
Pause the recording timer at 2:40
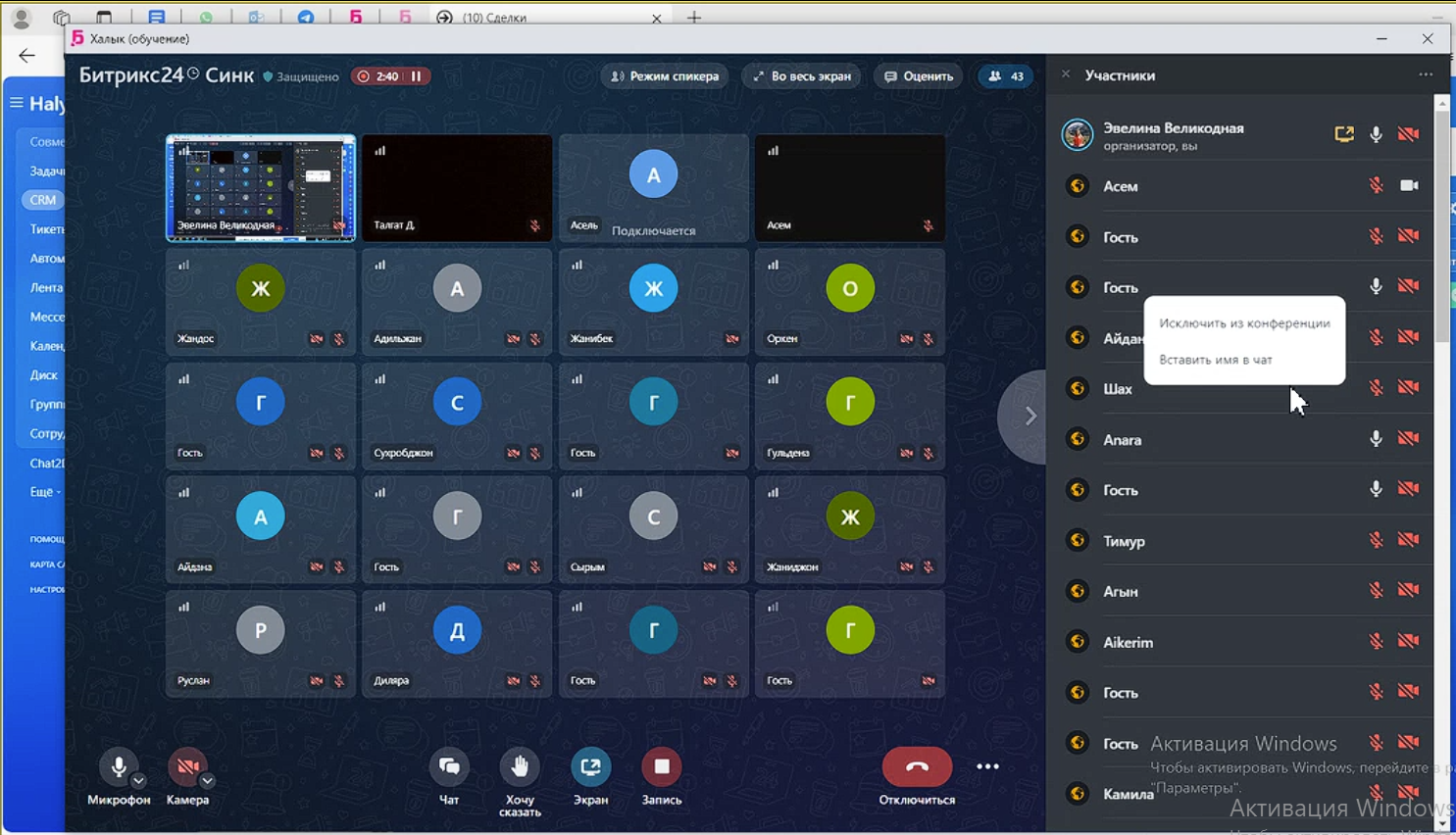tap(417, 76)
